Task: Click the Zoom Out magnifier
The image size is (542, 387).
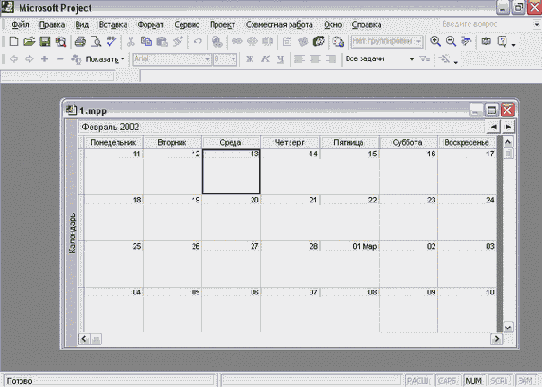Action: (x=451, y=42)
